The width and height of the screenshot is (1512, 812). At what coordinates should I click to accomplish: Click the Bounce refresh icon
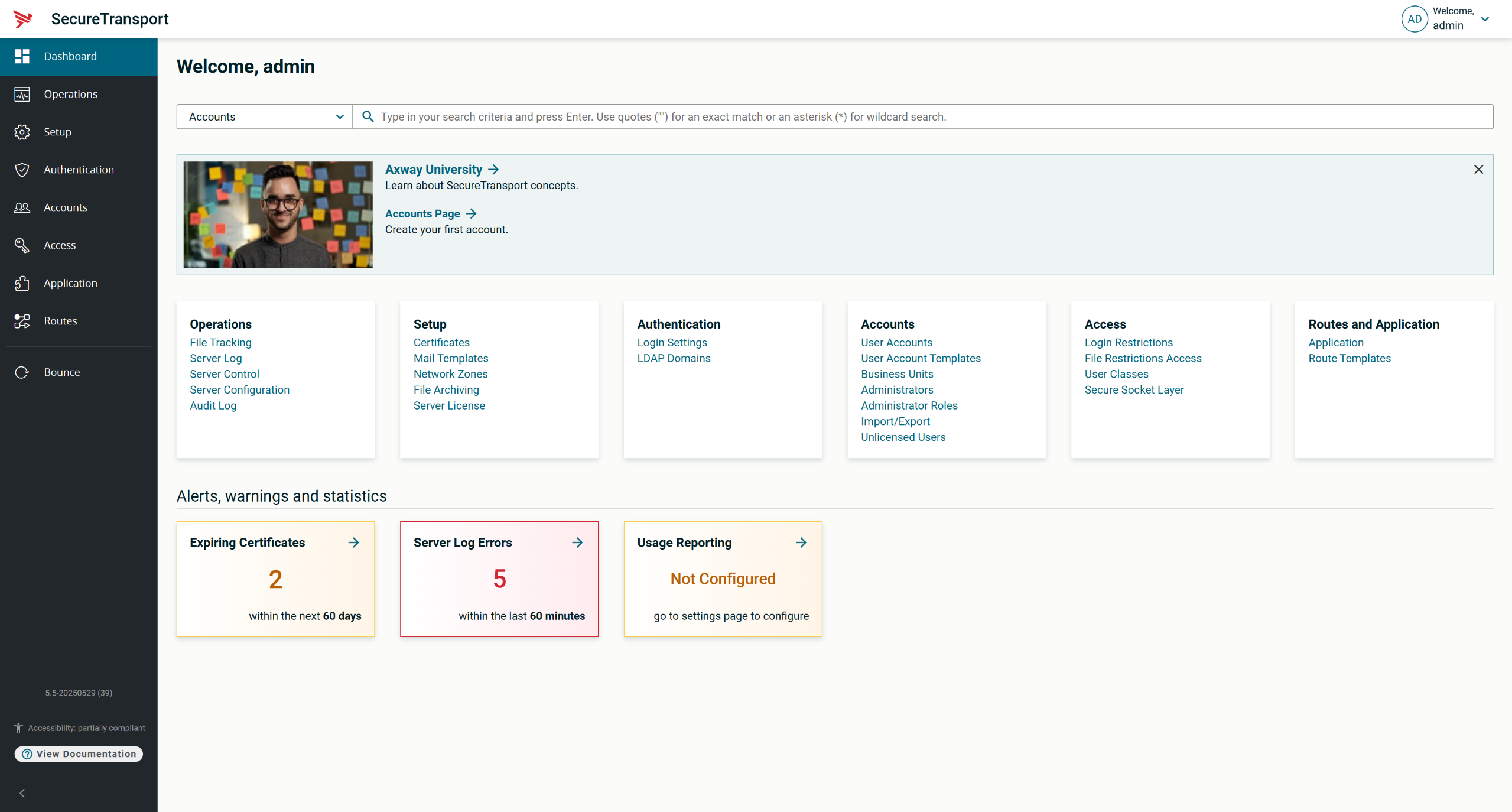(x=22, y=372)
